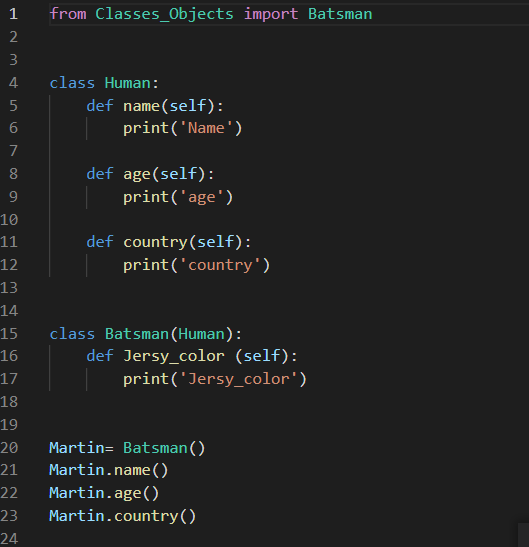Screen dimensions: 529x547
Task: Click the 'class' keyword on line 15
Action: [x=72, y=334]
